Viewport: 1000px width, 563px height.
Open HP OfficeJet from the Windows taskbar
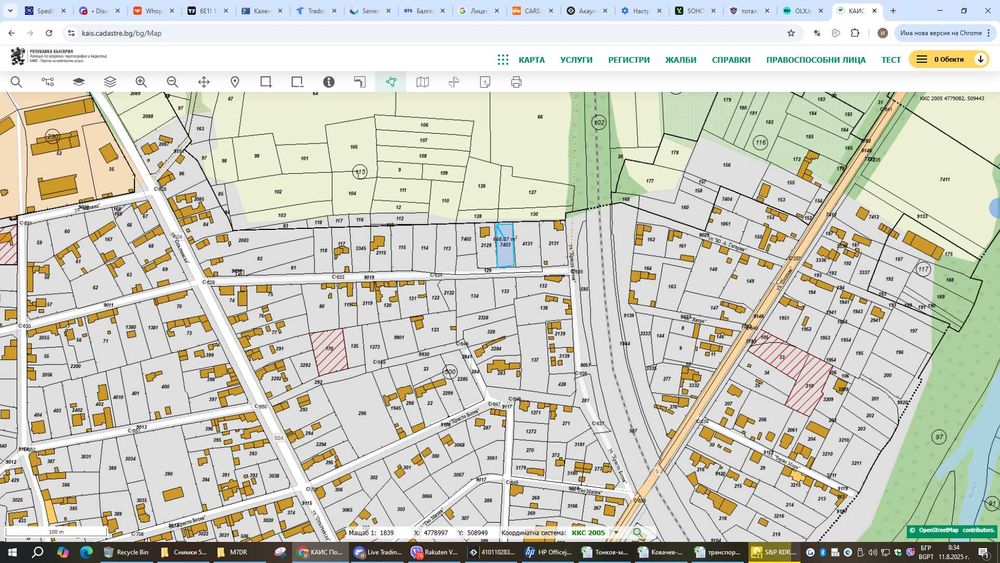tap(547, 552)
